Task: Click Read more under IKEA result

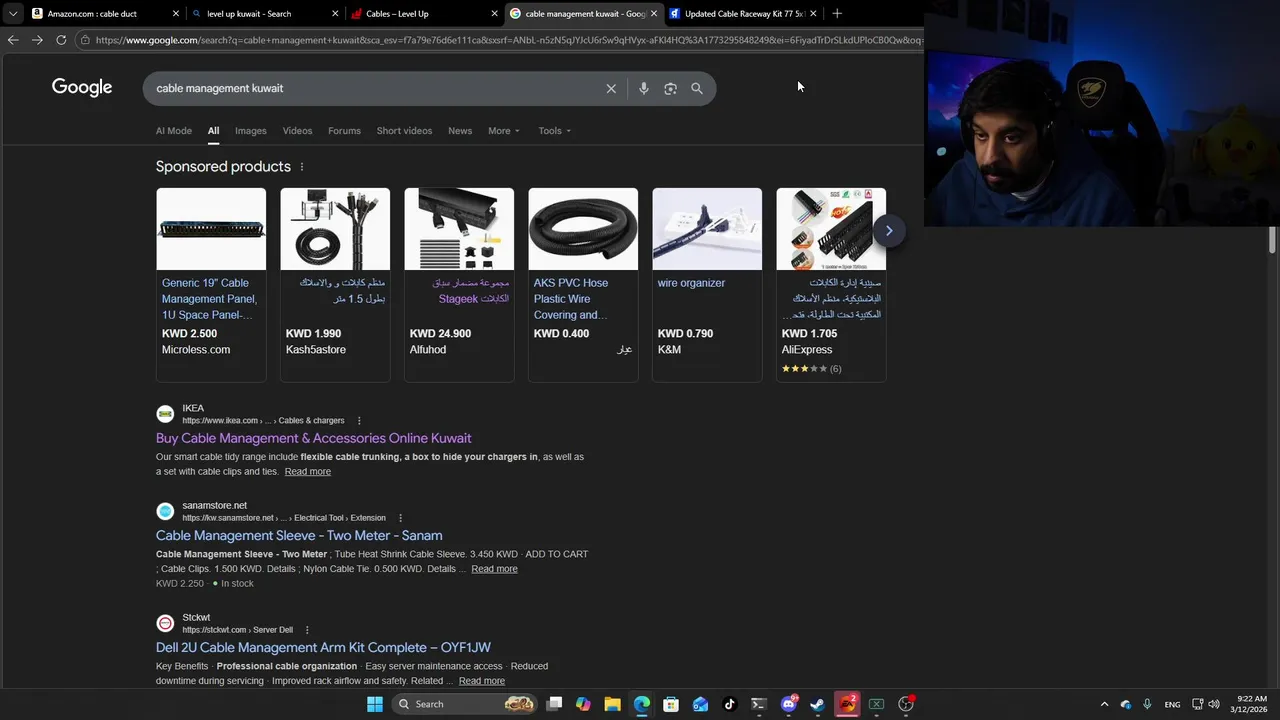Action: point(307,472)
